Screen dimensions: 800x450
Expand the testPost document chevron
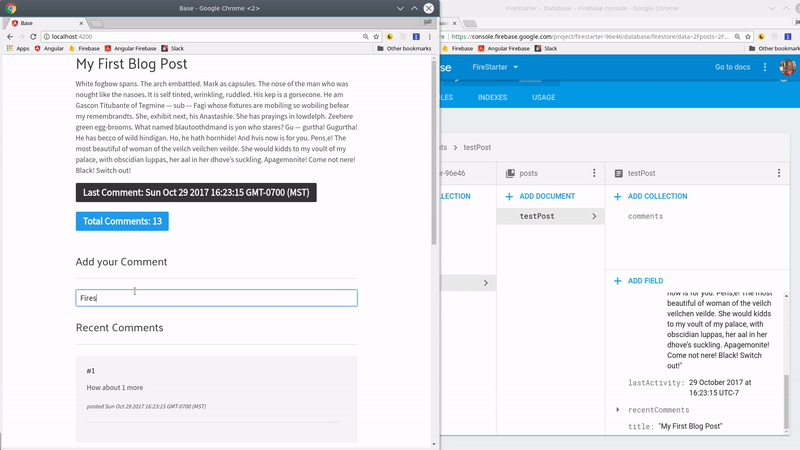pyautogui.click(x=594, y=216)
